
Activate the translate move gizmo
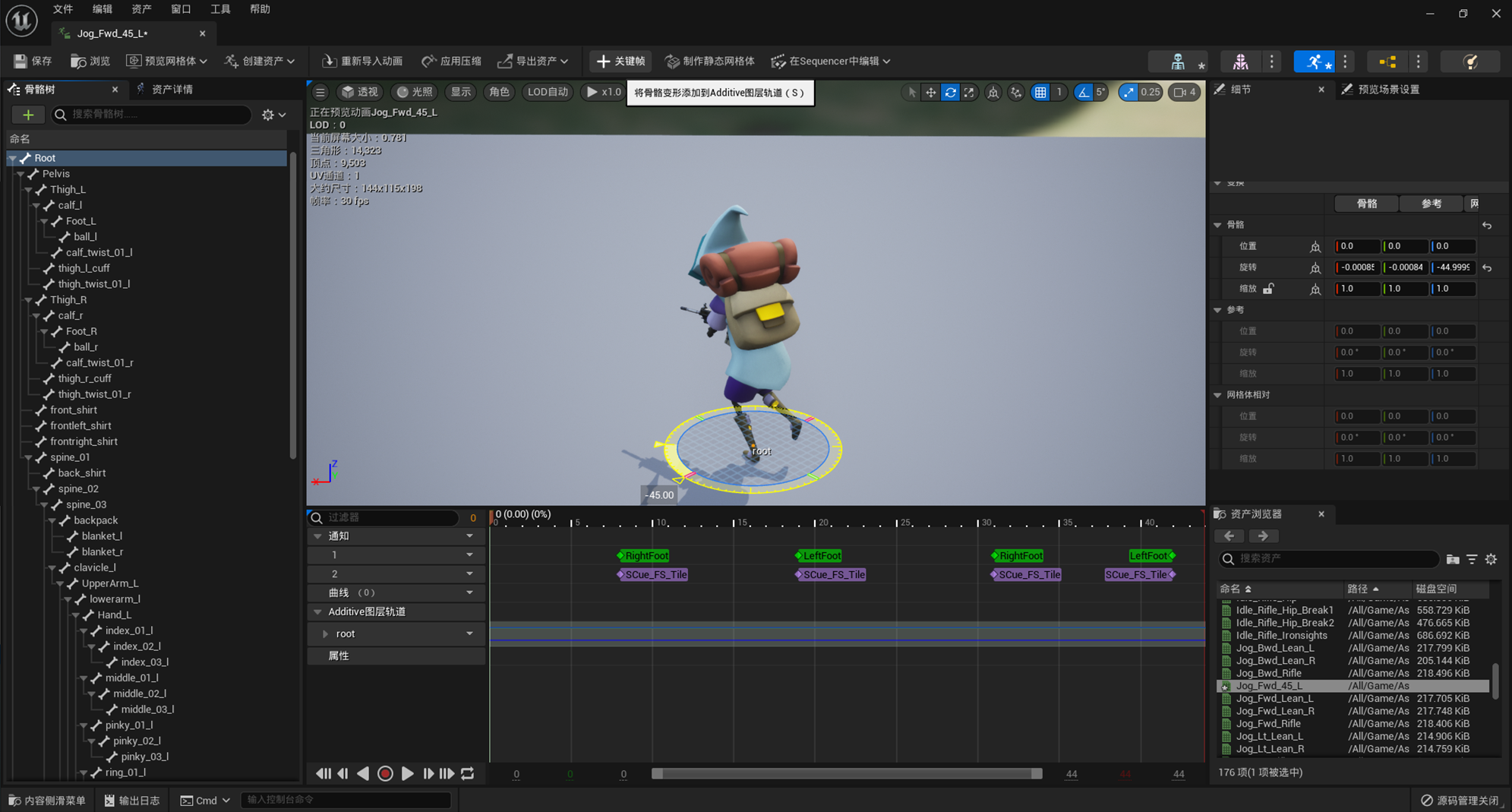click(930, 92)
